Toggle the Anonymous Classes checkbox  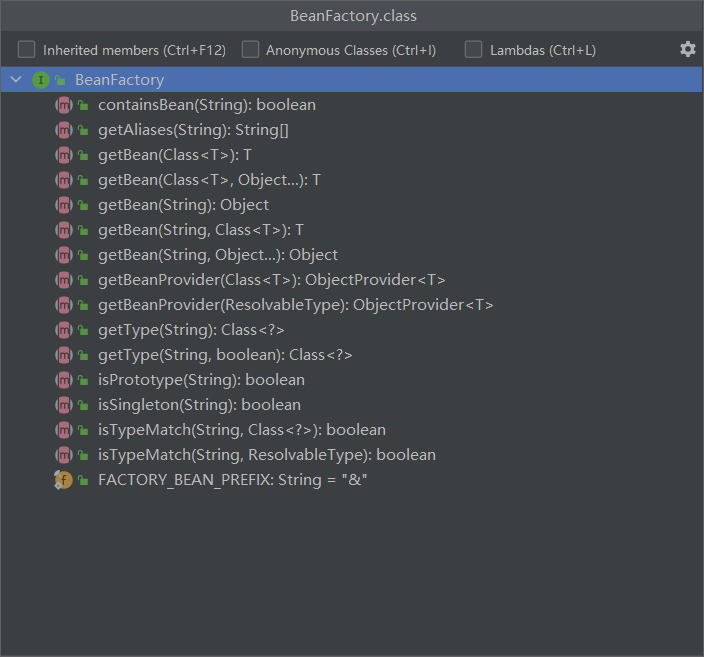click(x=250, y=49)
